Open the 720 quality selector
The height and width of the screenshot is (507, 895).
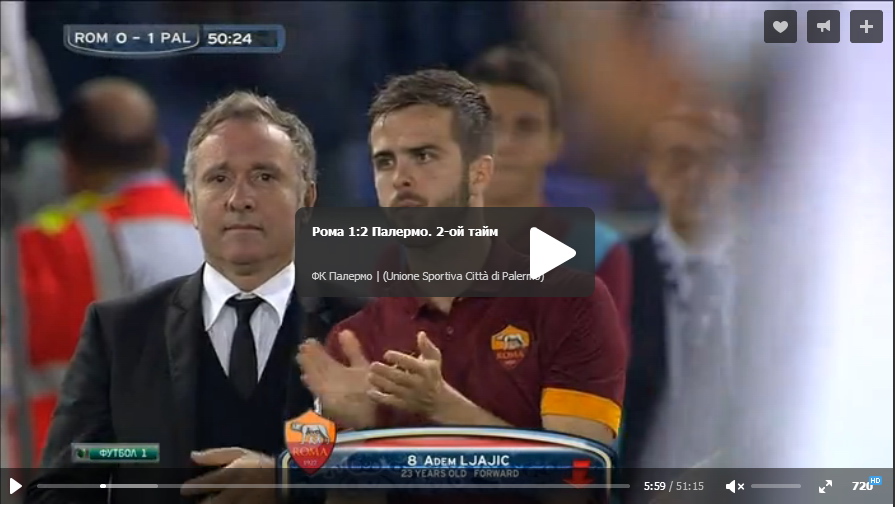(x=861, y=486)
